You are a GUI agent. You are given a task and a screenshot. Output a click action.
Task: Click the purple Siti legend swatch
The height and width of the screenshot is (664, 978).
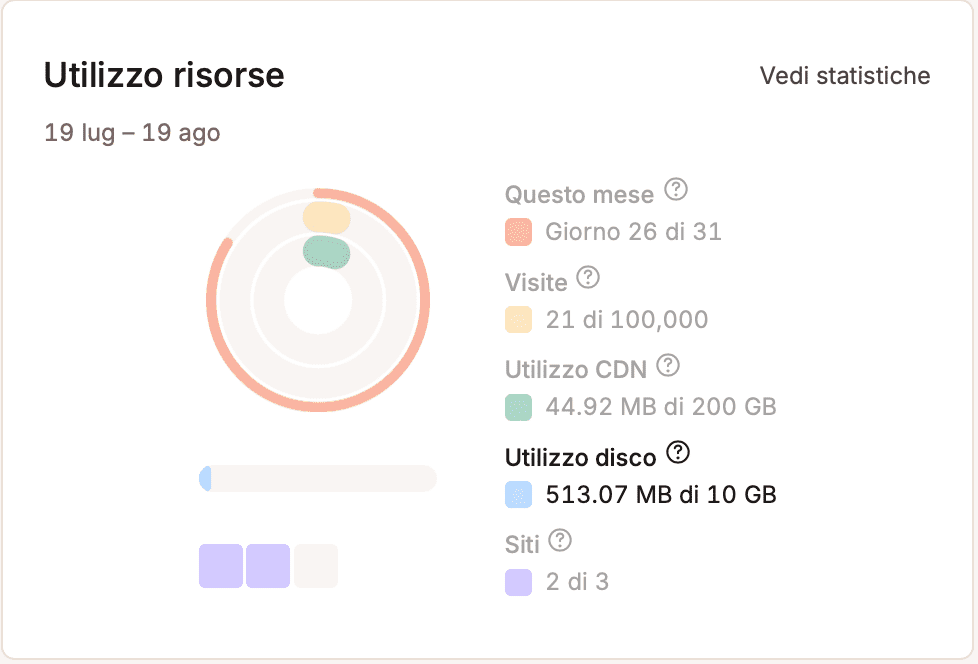pos(518,582)
